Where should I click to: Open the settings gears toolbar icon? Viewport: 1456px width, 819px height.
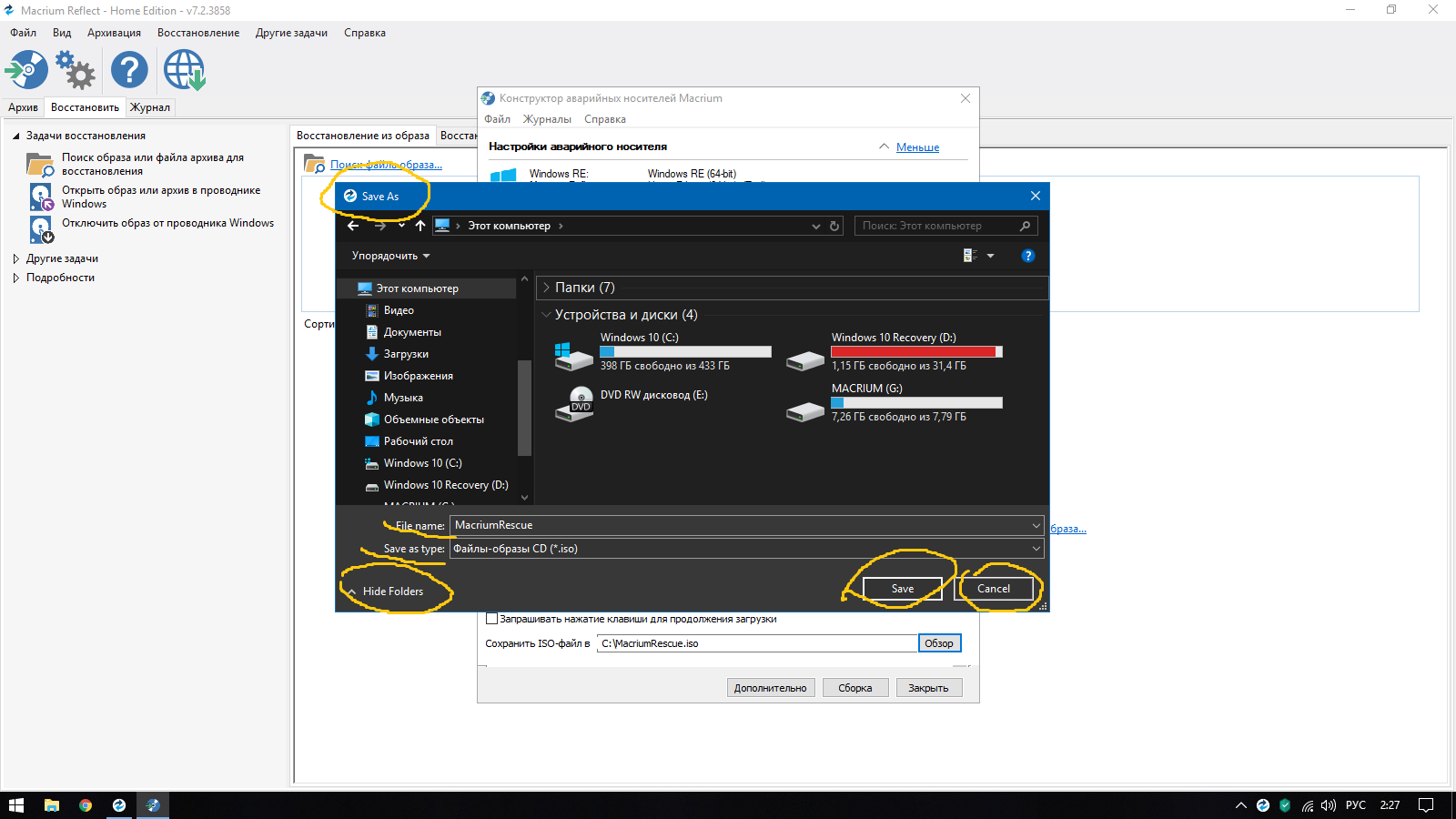point(76,70)
